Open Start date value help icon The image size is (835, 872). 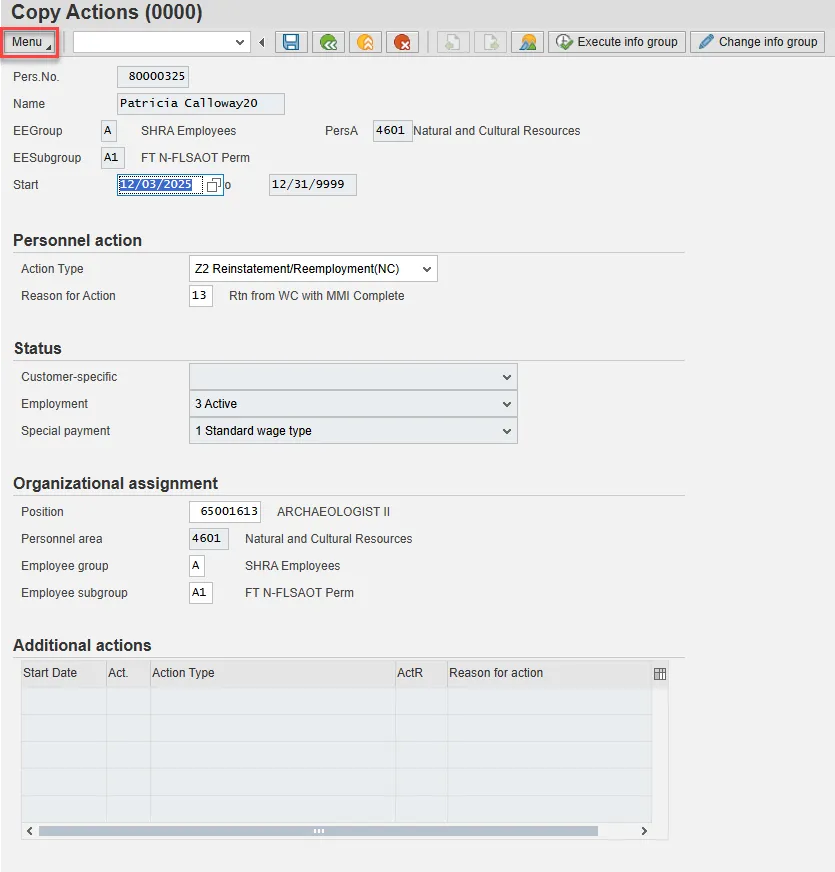pos(214,185)
